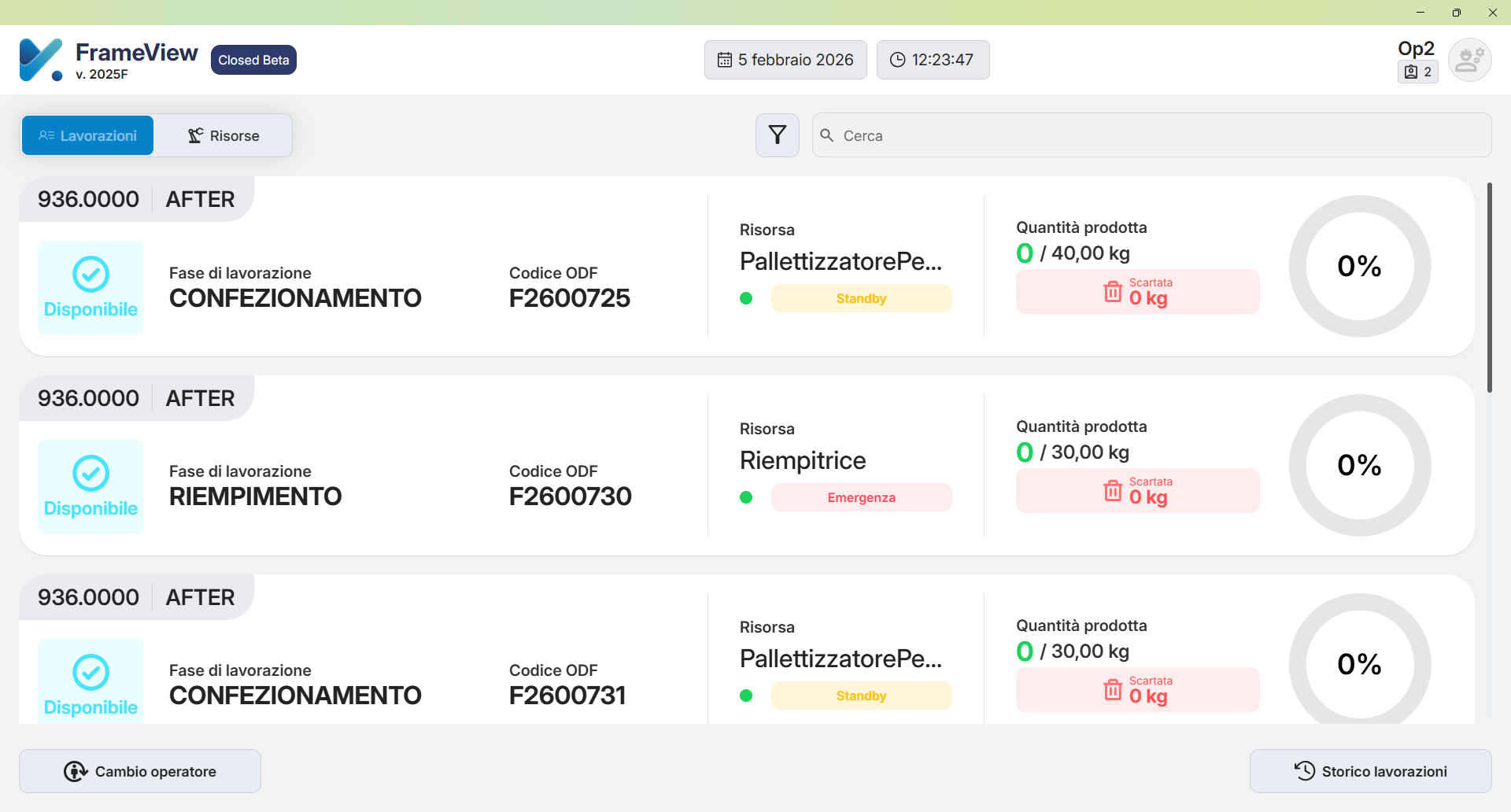Focus the Cerca search field
1511x812 pixels.
(x=1151, y=135)
